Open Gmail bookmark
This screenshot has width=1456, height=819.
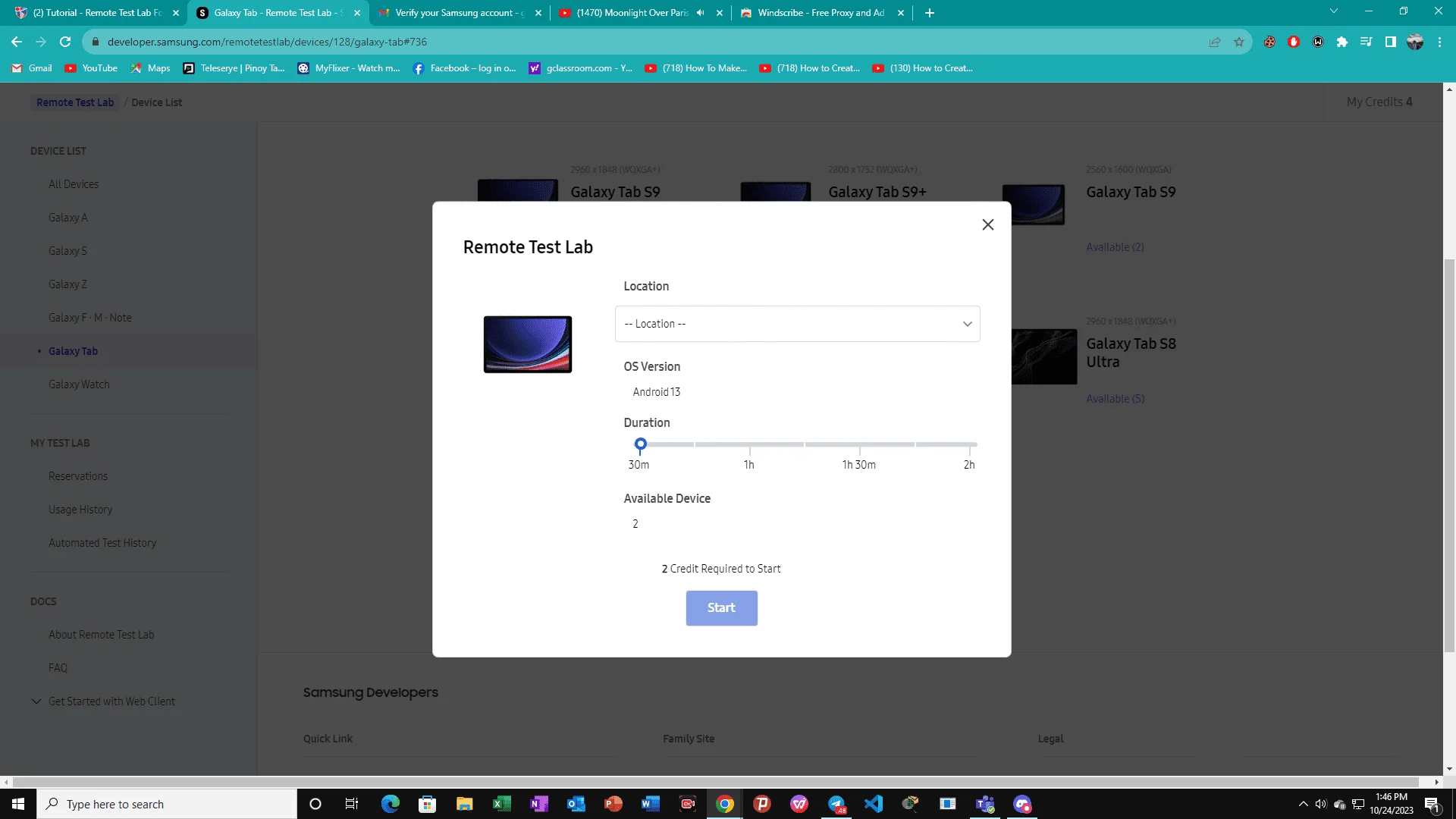click(x=32, y=68)
